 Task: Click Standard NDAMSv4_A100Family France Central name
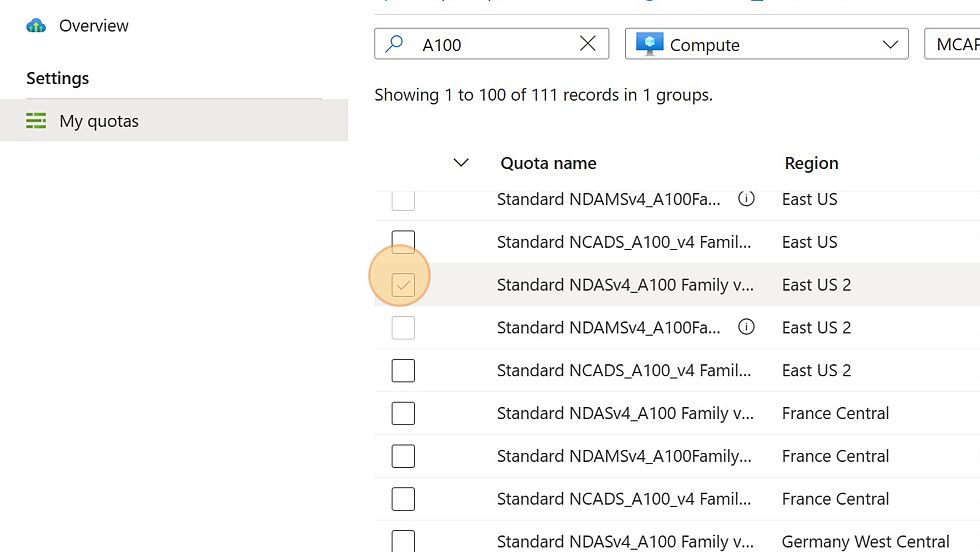click(x=624, y=456)
